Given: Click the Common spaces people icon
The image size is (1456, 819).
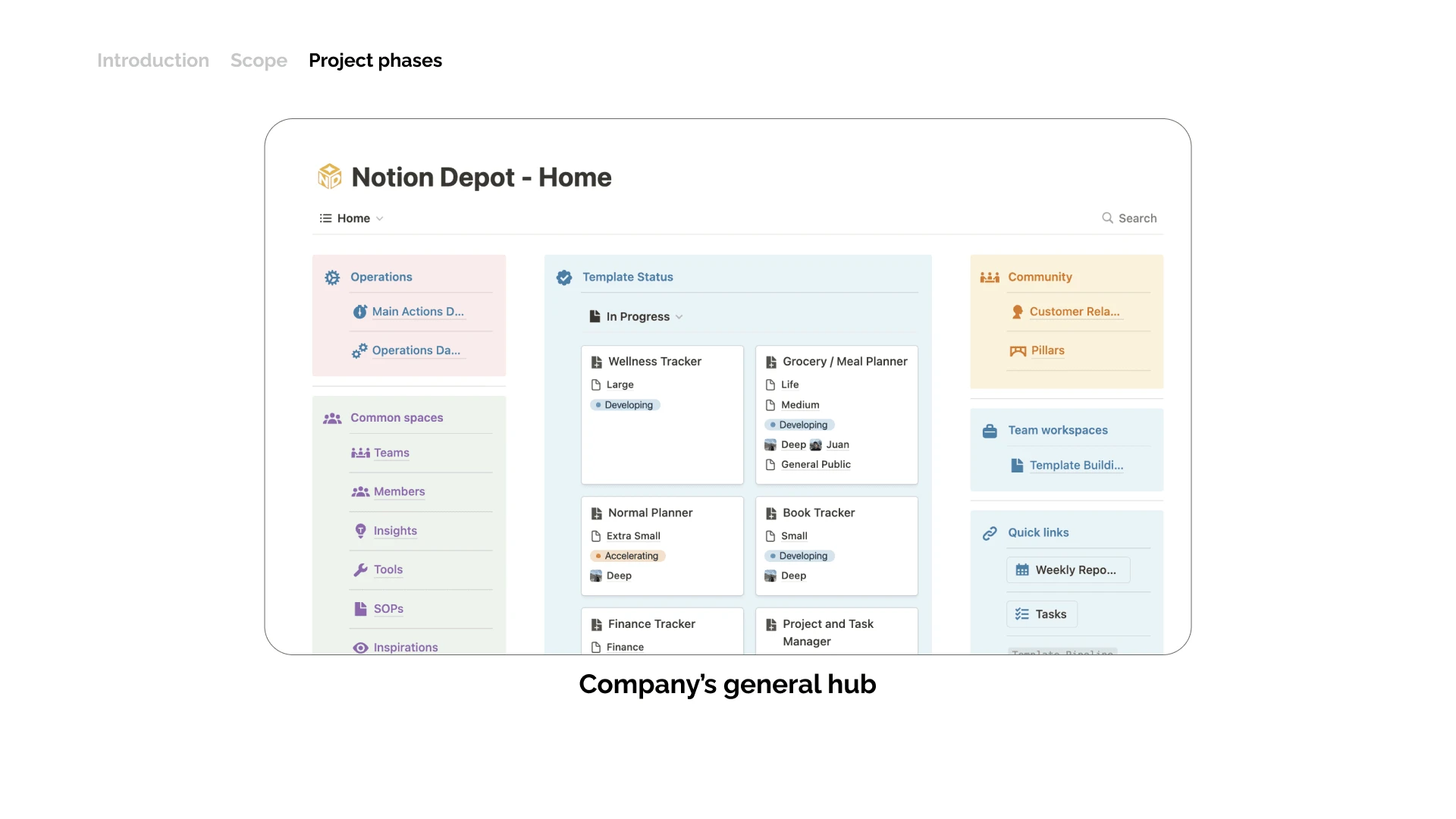Looking at the screenshot, I should coord(332,418).
